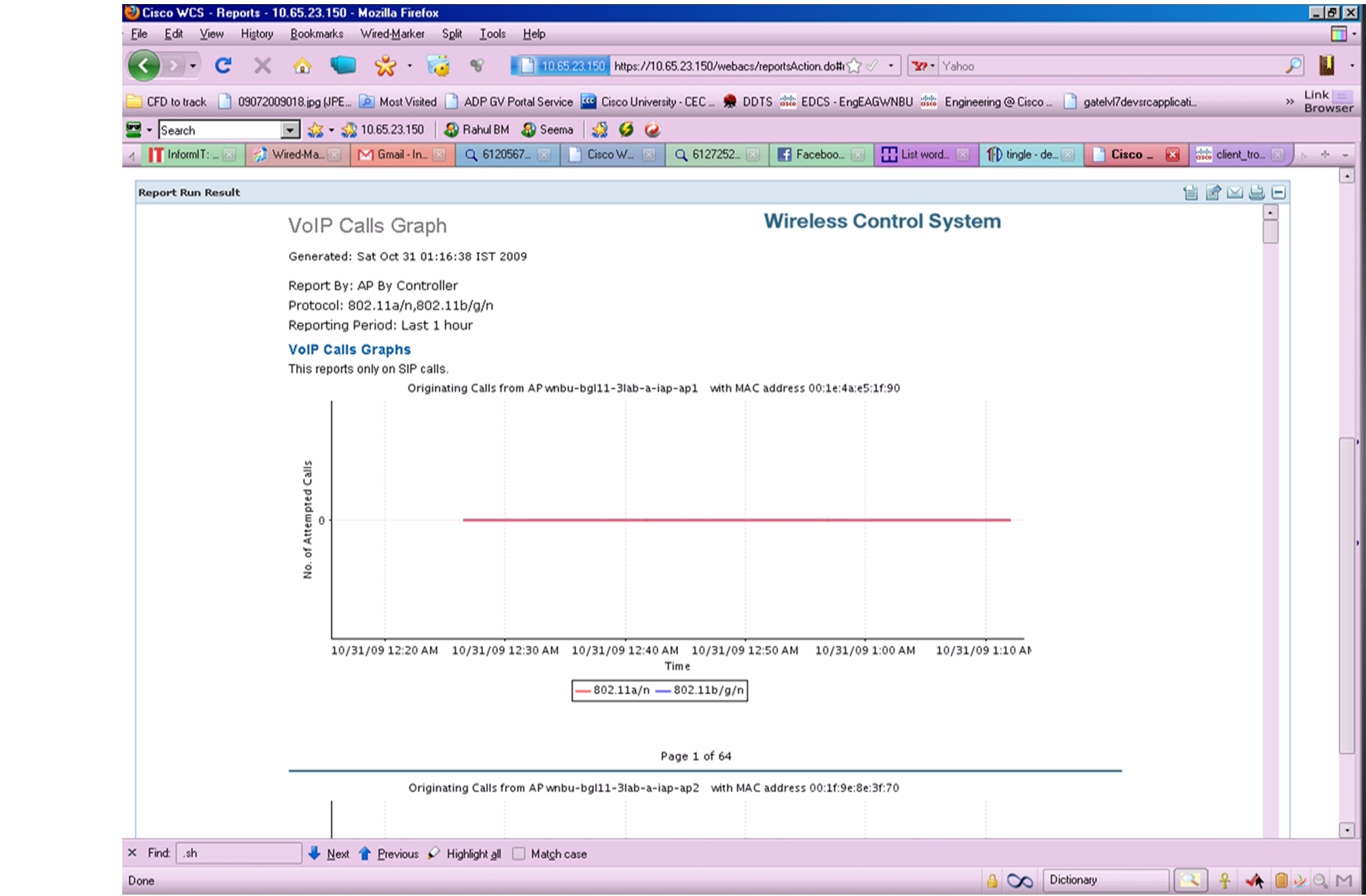This screenshot has width=1366, height=896.
Task: Click the red round toolbar icon
Action: tap(652, 129)
